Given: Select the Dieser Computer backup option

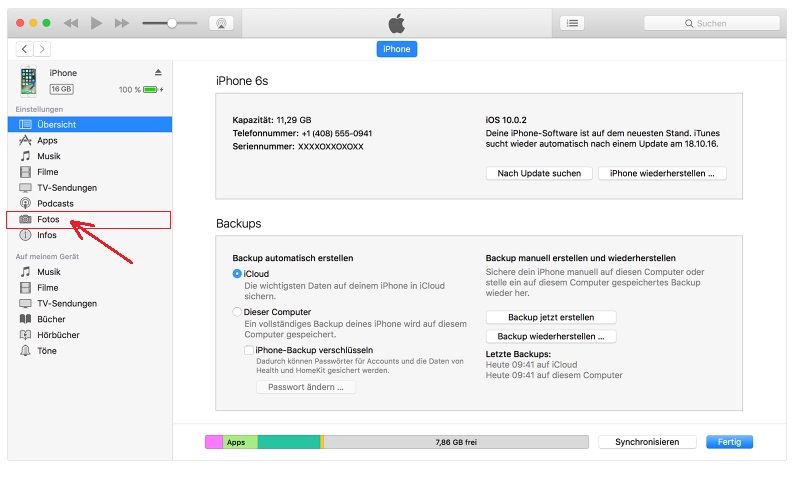Looking at the screenshot, I should point(237,312).
